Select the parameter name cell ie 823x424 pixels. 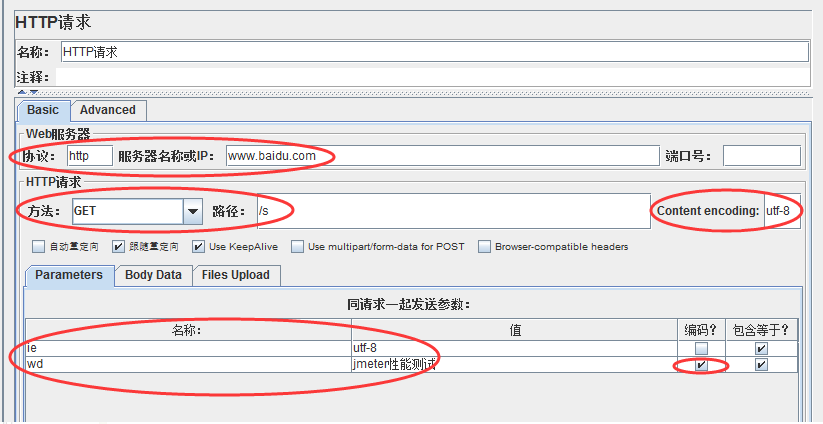pyautogui.click(x=188, y=348)
